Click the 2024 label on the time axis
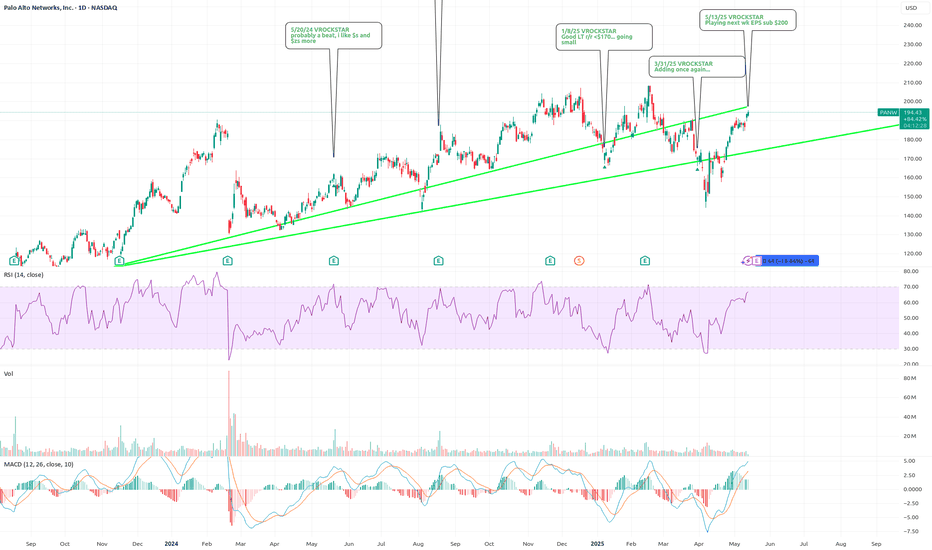Viewport: 932px width, 550px height. point(171,544)
